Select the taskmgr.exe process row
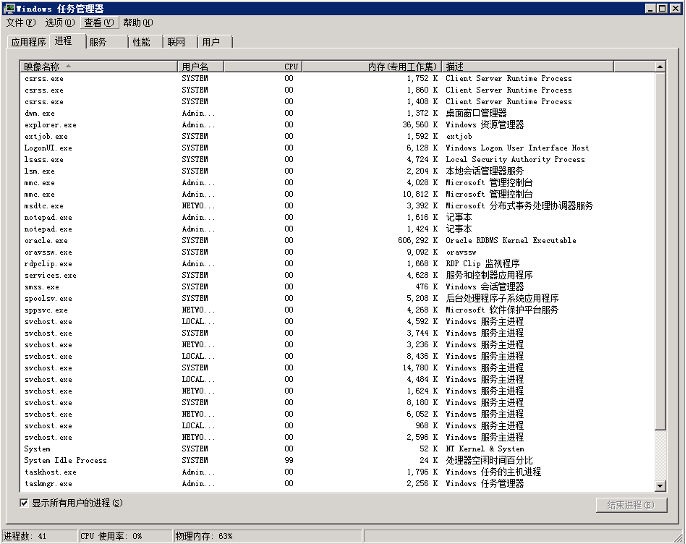The image size is (686, 544). (337, 484)
